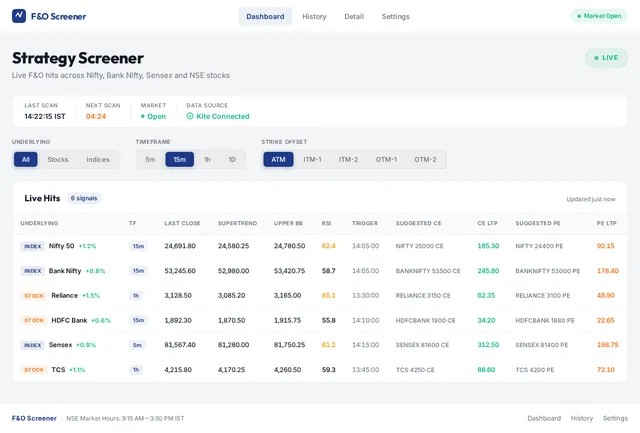Click the LIVE indicator pill
This screenshot has height=433, width=640.
(606, 58)
